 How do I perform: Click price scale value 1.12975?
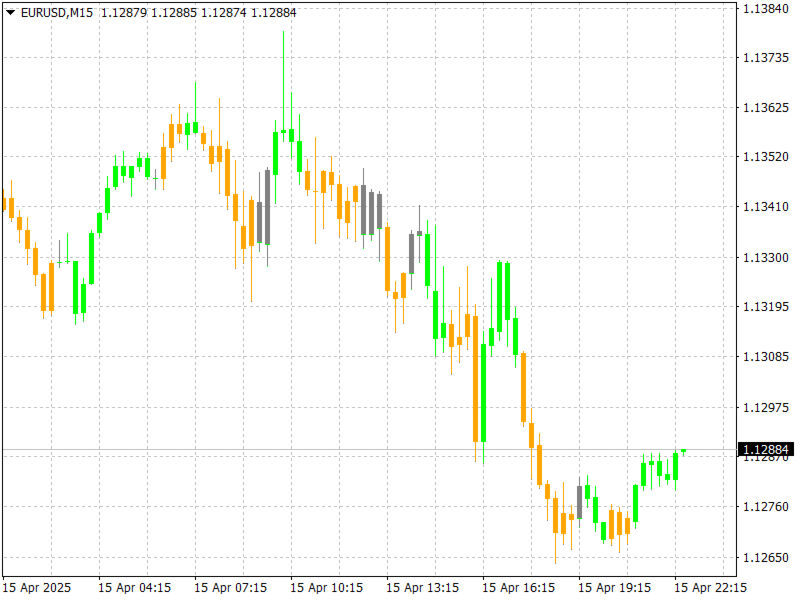pyautogui.click(x=766, y=408)
